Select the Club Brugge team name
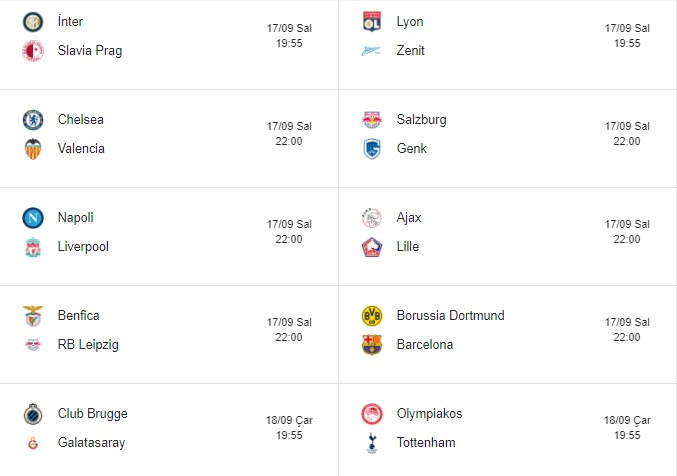677x476 pixels. click(93, 414)
